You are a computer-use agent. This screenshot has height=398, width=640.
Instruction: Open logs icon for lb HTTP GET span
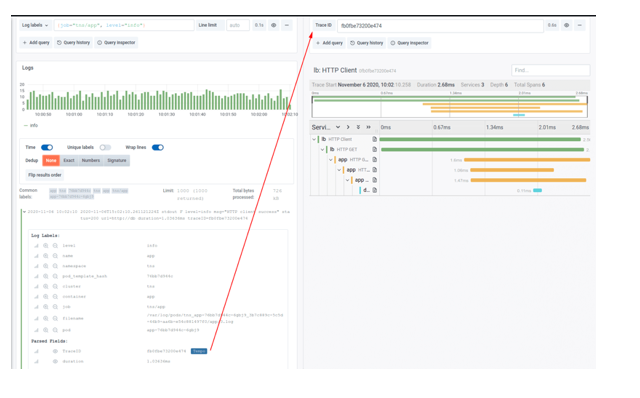374,149
